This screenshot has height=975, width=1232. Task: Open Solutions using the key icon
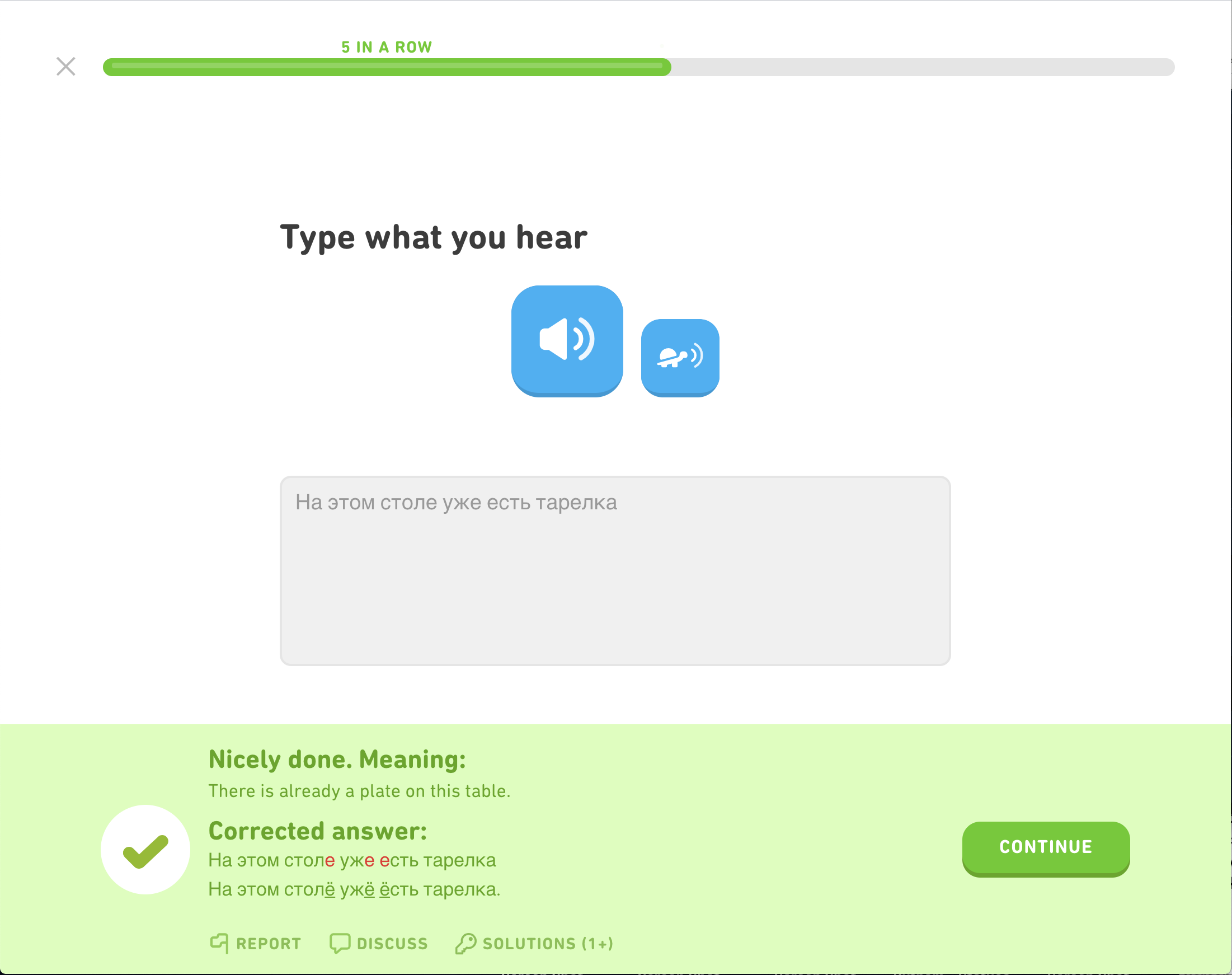pos(465,943)
